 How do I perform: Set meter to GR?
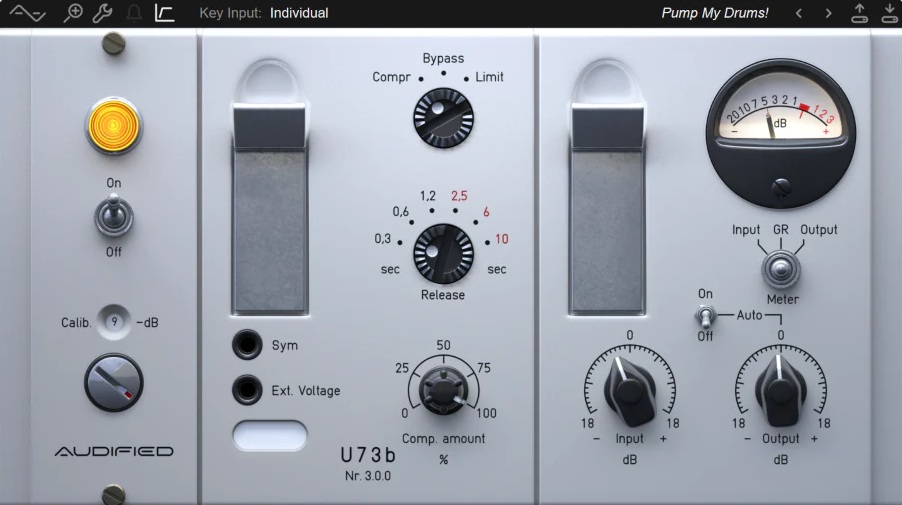[781, 229]
